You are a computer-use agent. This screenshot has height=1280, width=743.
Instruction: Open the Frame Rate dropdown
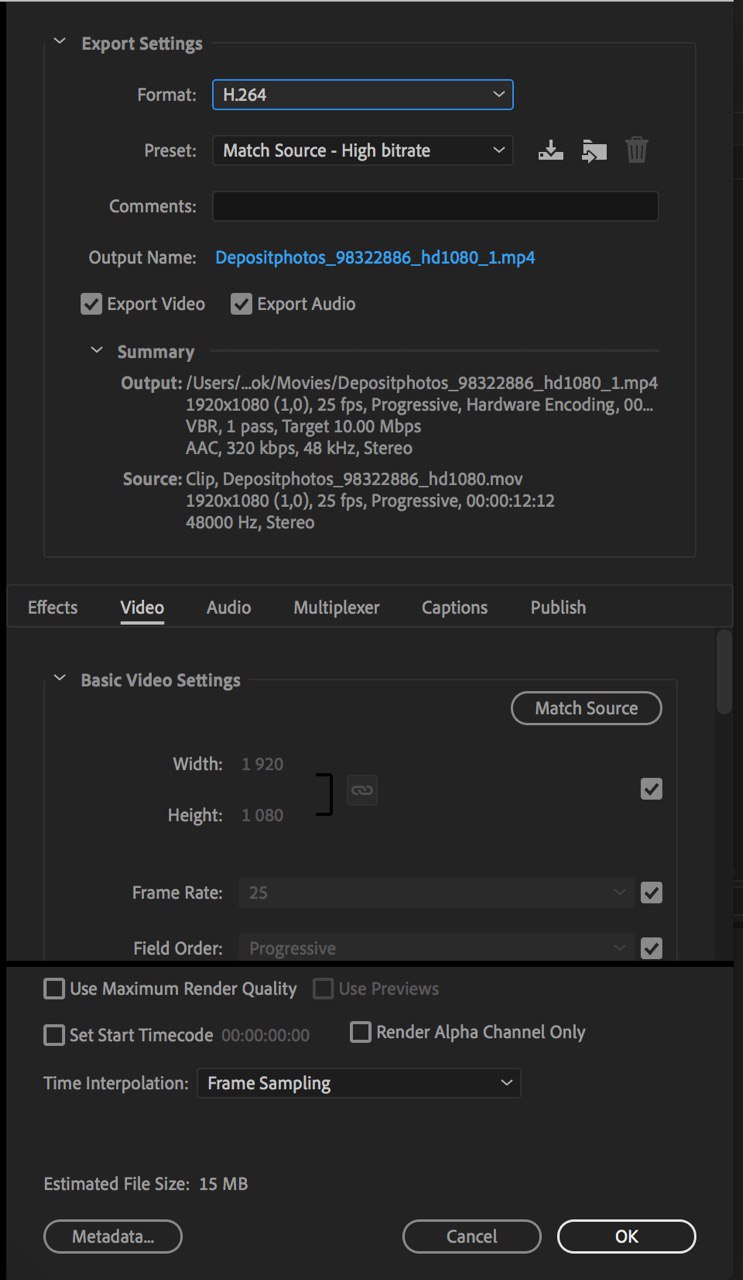pos(436,892)
